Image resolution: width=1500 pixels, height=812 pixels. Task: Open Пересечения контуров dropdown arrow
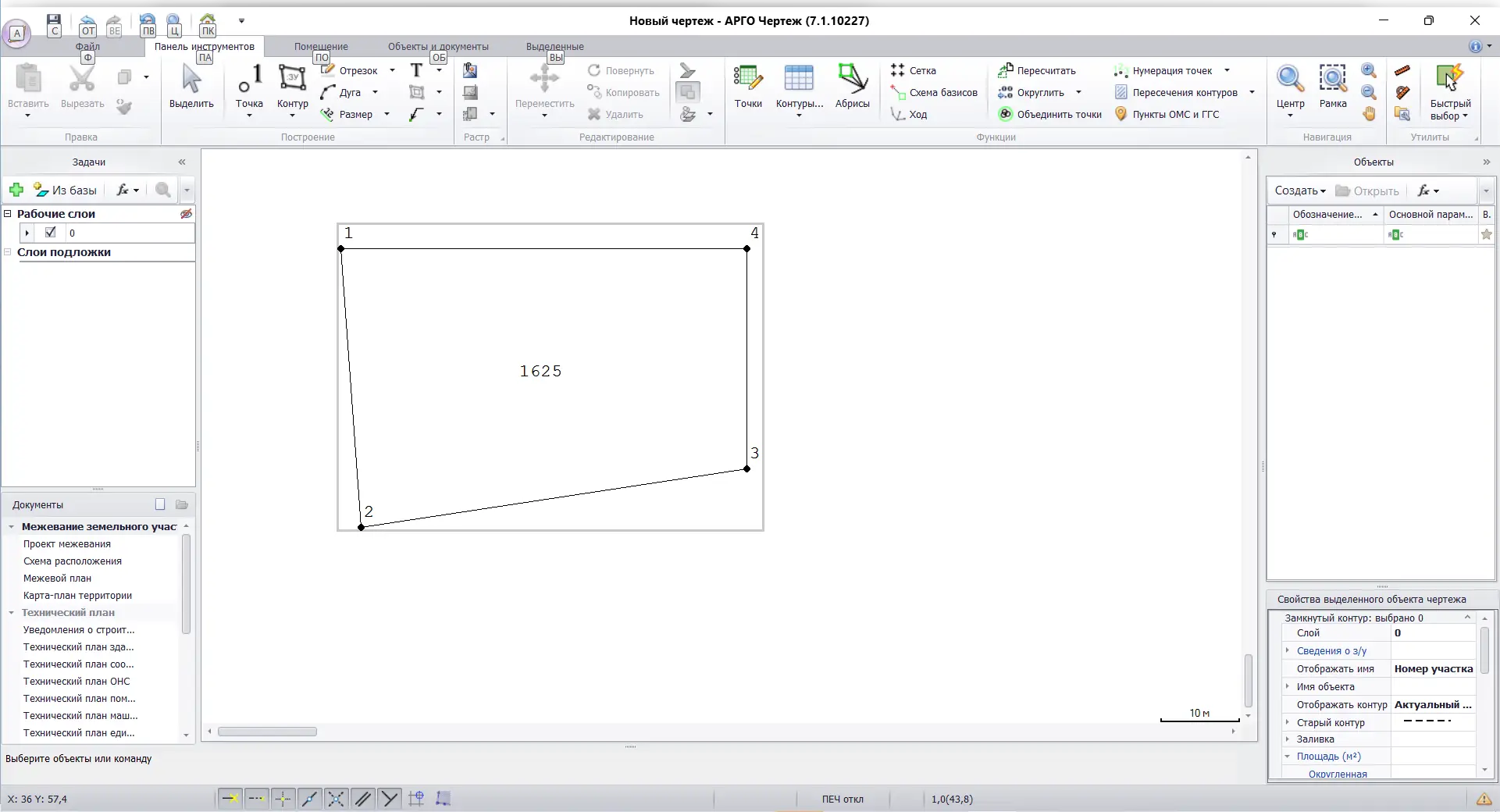[x=1252, y=92]
